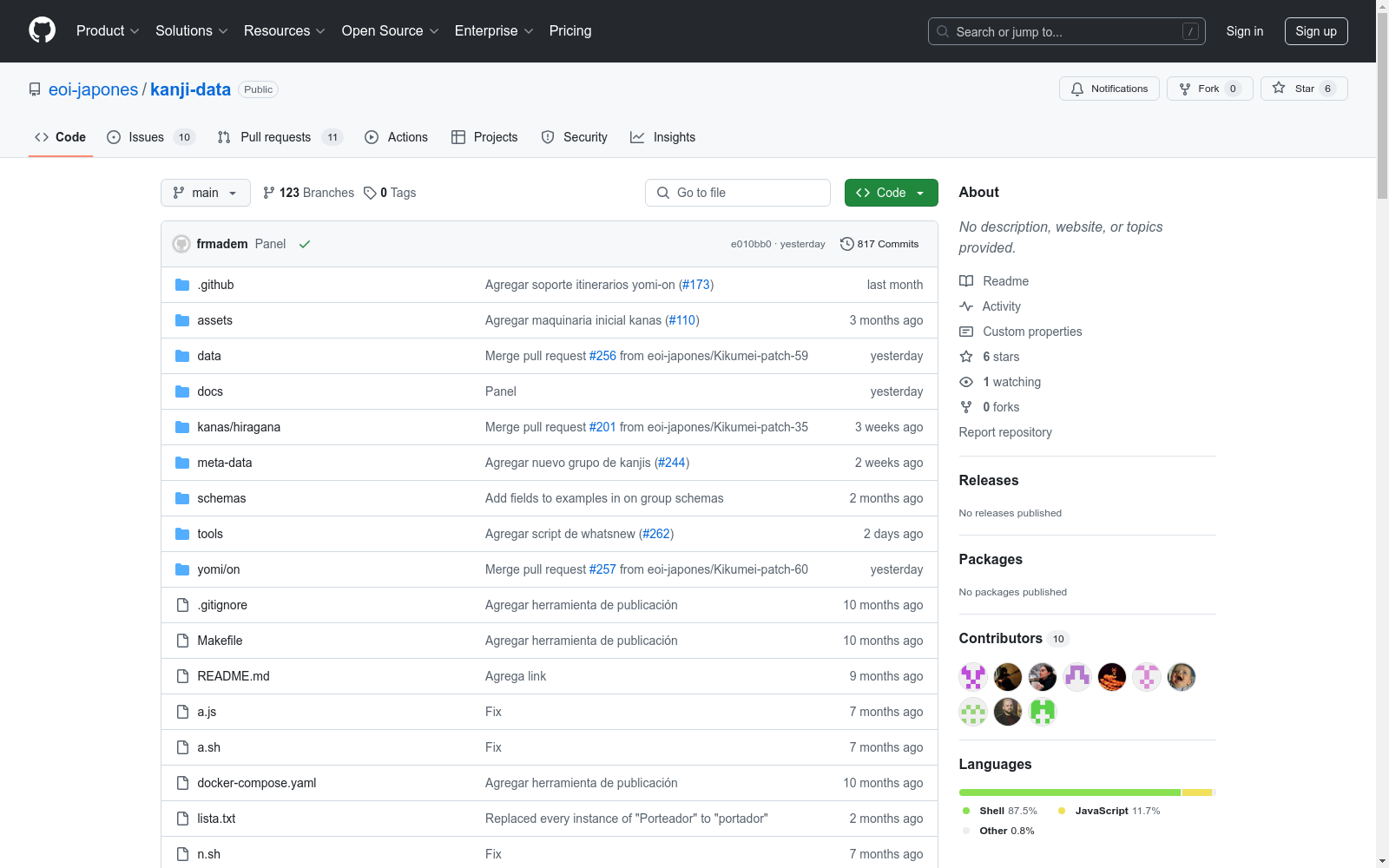Open the eoi-japones owner link
This screenshot has height=868, width=1389.
tap(93, 89)
